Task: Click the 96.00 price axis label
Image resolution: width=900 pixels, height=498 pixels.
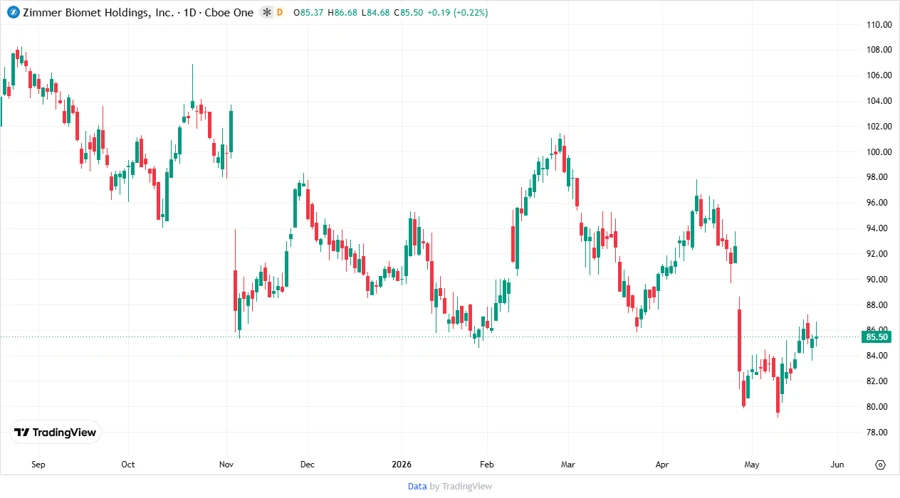Action: click(879, 203)
